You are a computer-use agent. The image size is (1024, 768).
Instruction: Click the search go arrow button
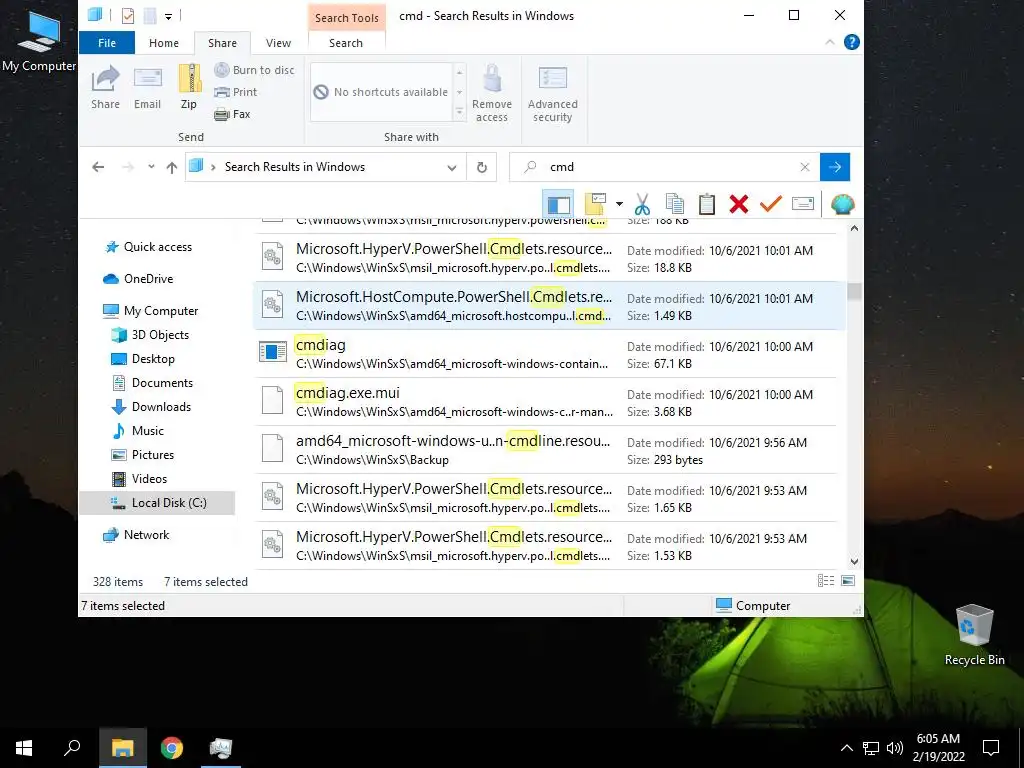pos(835,167)
